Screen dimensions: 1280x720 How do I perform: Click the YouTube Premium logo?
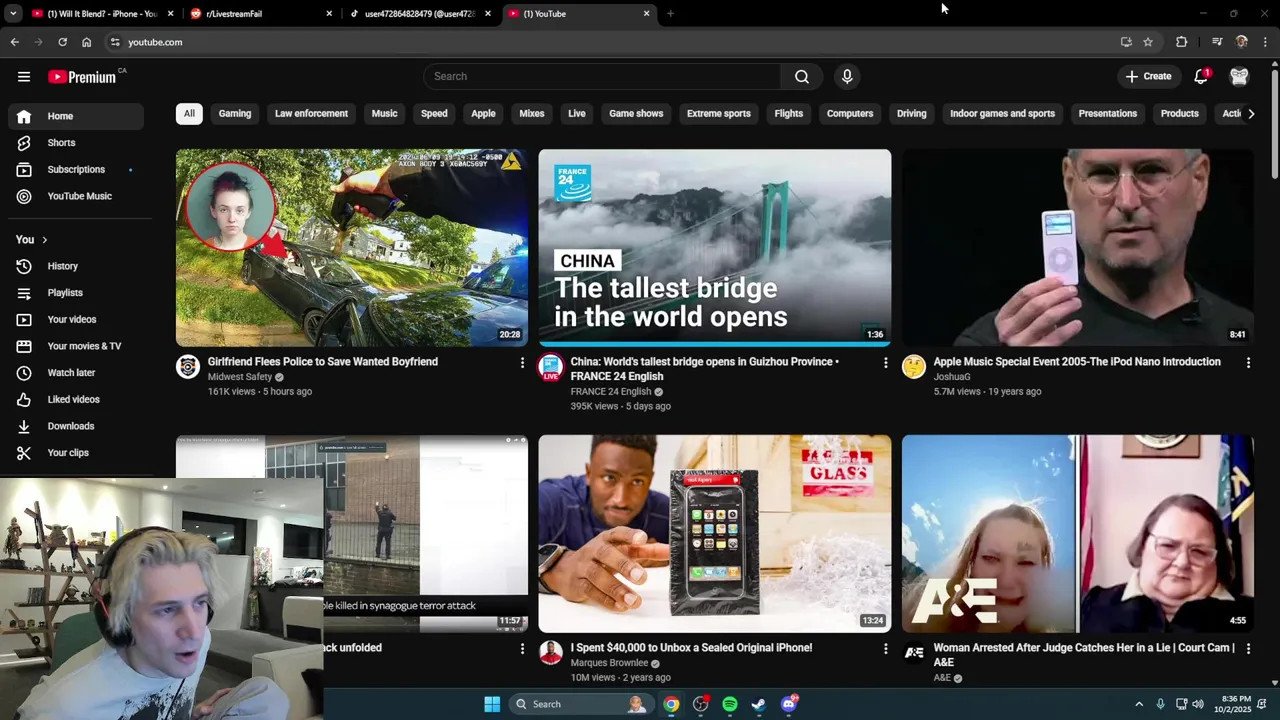(82, 77)
